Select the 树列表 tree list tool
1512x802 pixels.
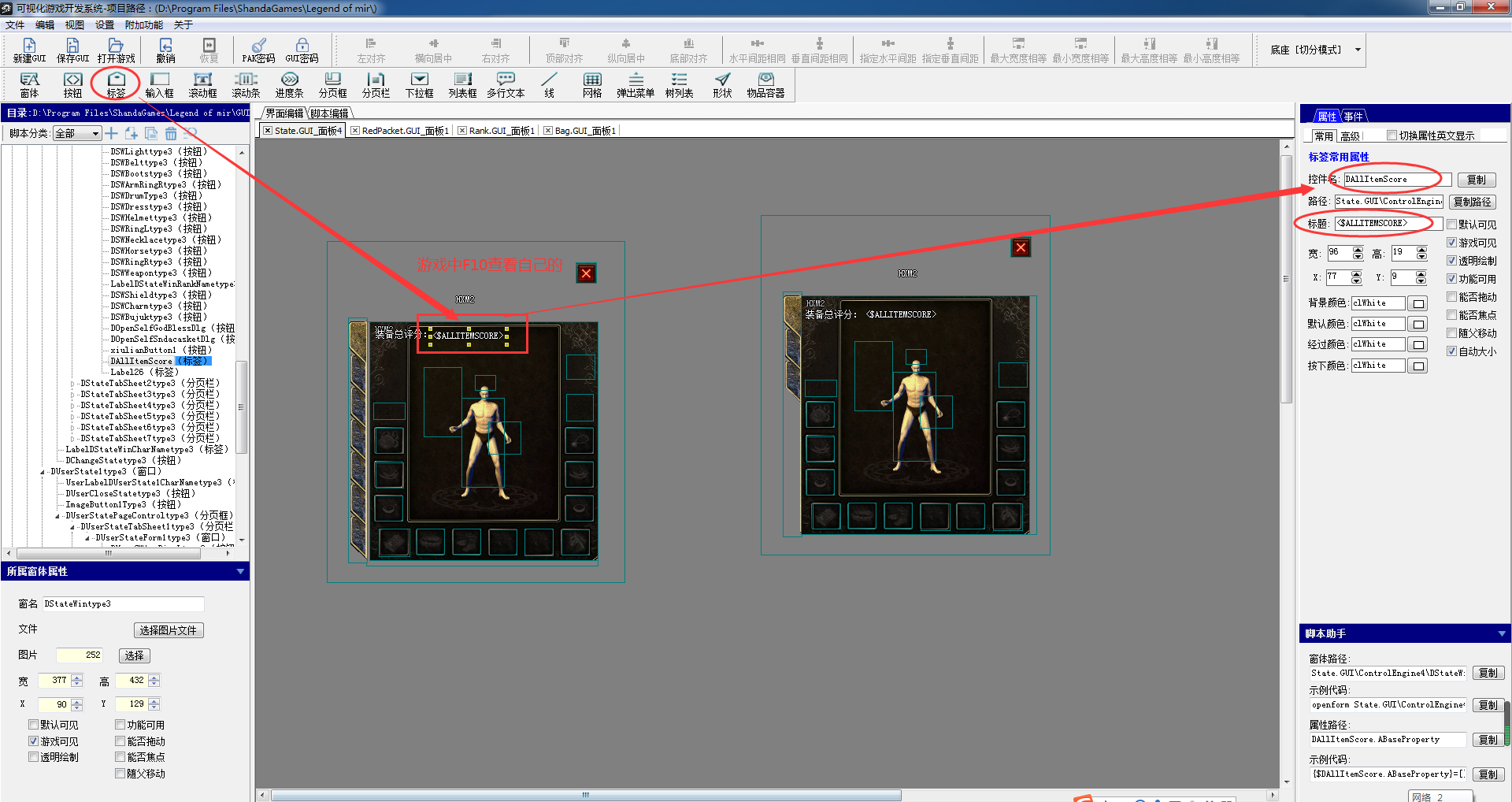point(679,85)
